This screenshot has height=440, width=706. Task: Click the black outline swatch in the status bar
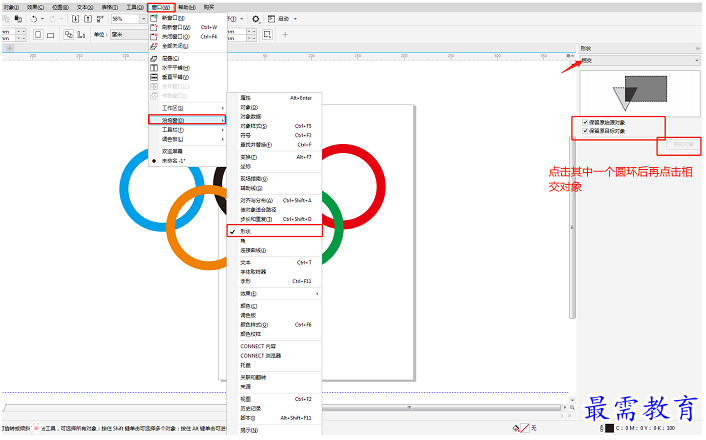coord(610,428)
